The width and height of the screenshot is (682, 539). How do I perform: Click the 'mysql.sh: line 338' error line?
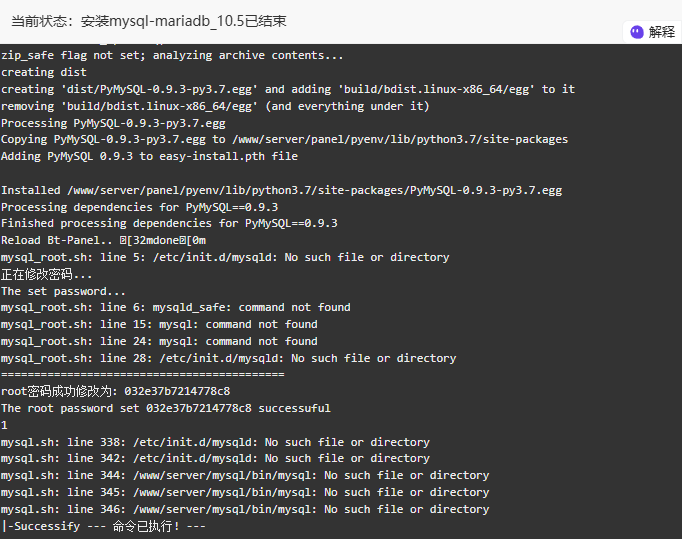click(x=215, y=442)
